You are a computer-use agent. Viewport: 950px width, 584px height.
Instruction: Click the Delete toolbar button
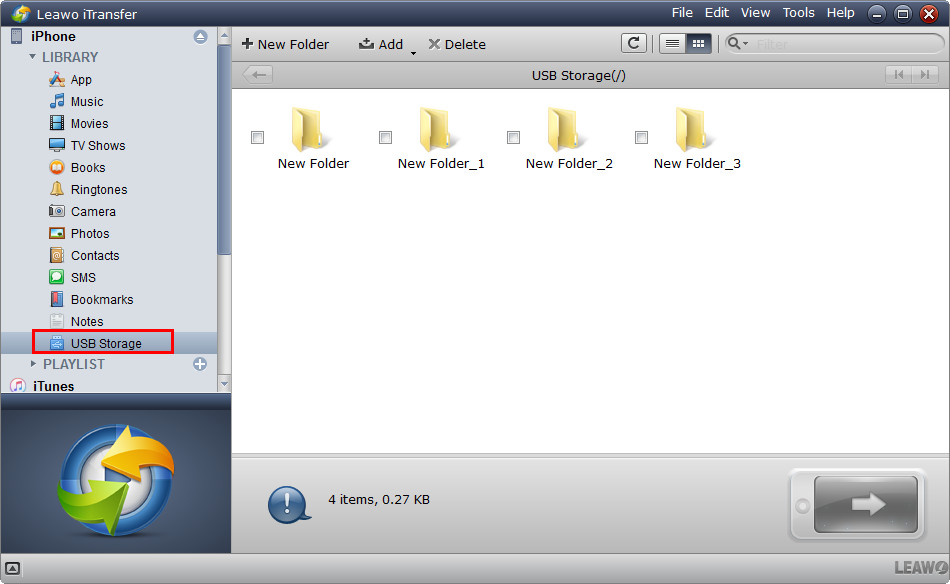click(457, 44)
